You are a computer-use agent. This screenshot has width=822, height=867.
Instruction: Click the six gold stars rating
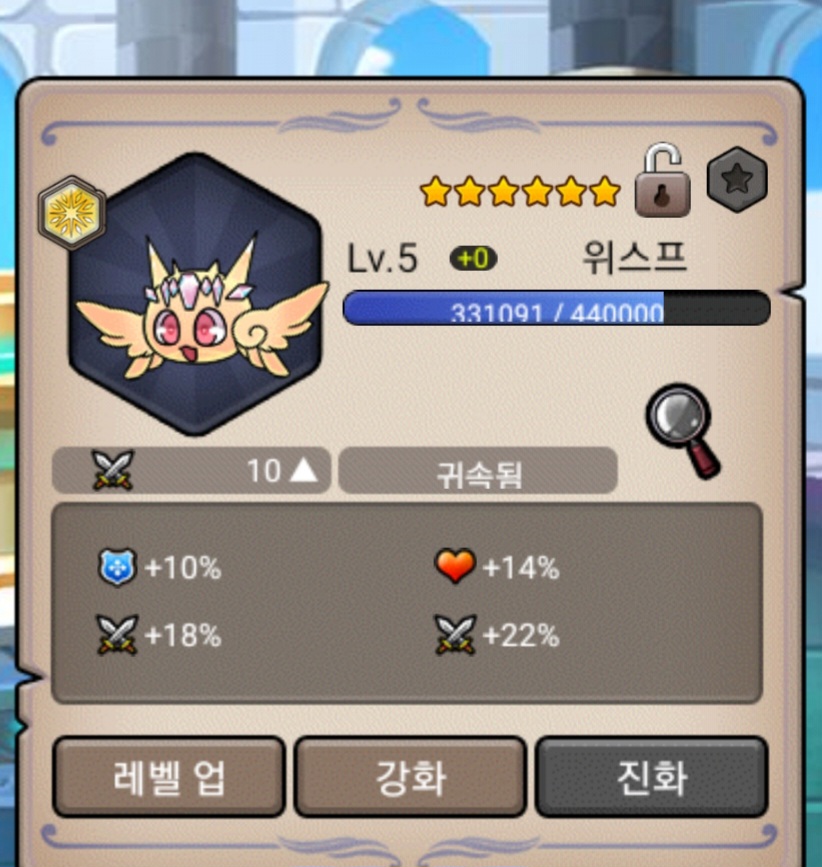(x=520, y=191)
